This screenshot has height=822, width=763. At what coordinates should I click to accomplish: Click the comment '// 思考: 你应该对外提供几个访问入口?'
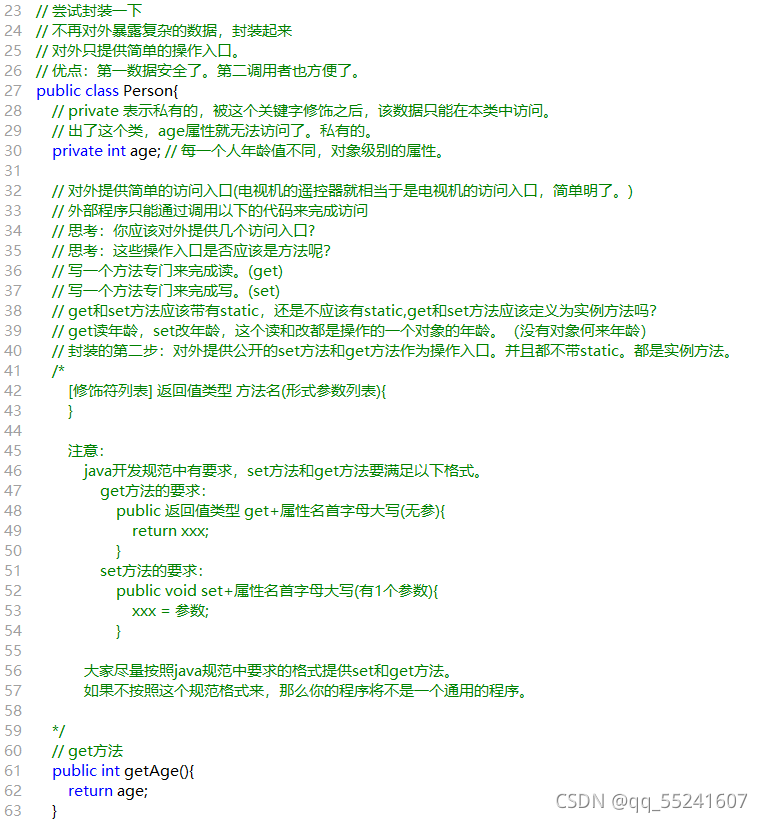point(184,231)
